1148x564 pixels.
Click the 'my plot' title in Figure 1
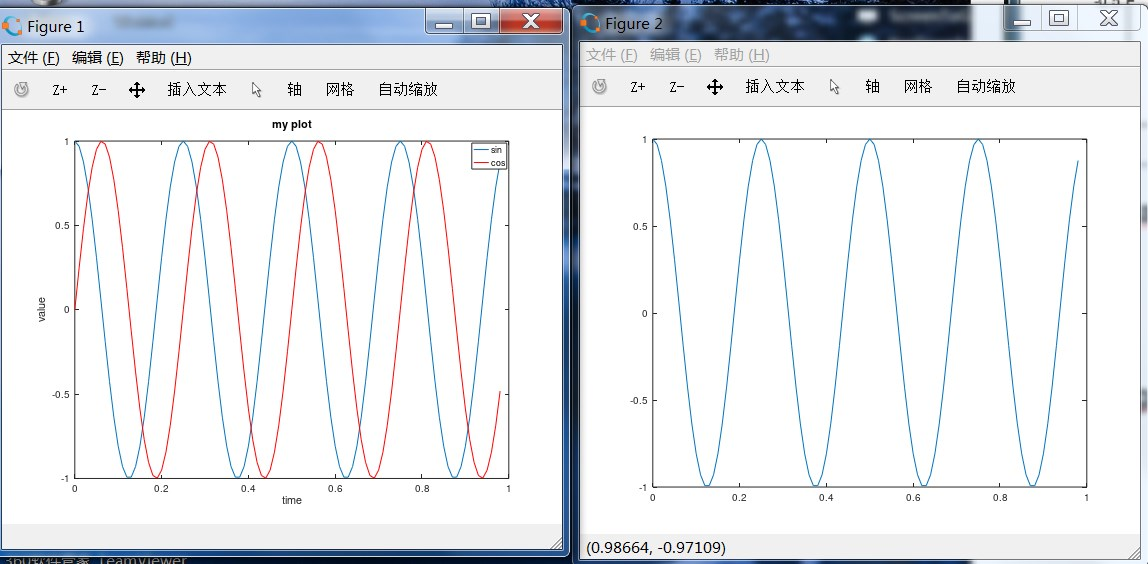tap(292, 125)
